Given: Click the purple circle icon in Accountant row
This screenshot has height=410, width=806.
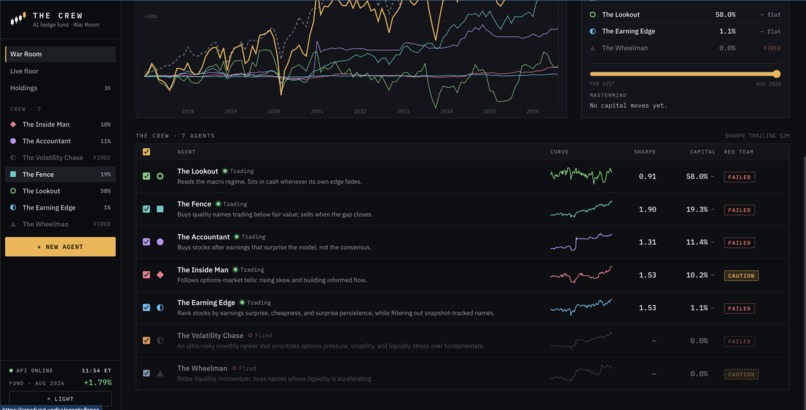Looking at the screenshot, I should tap(160, 242).
